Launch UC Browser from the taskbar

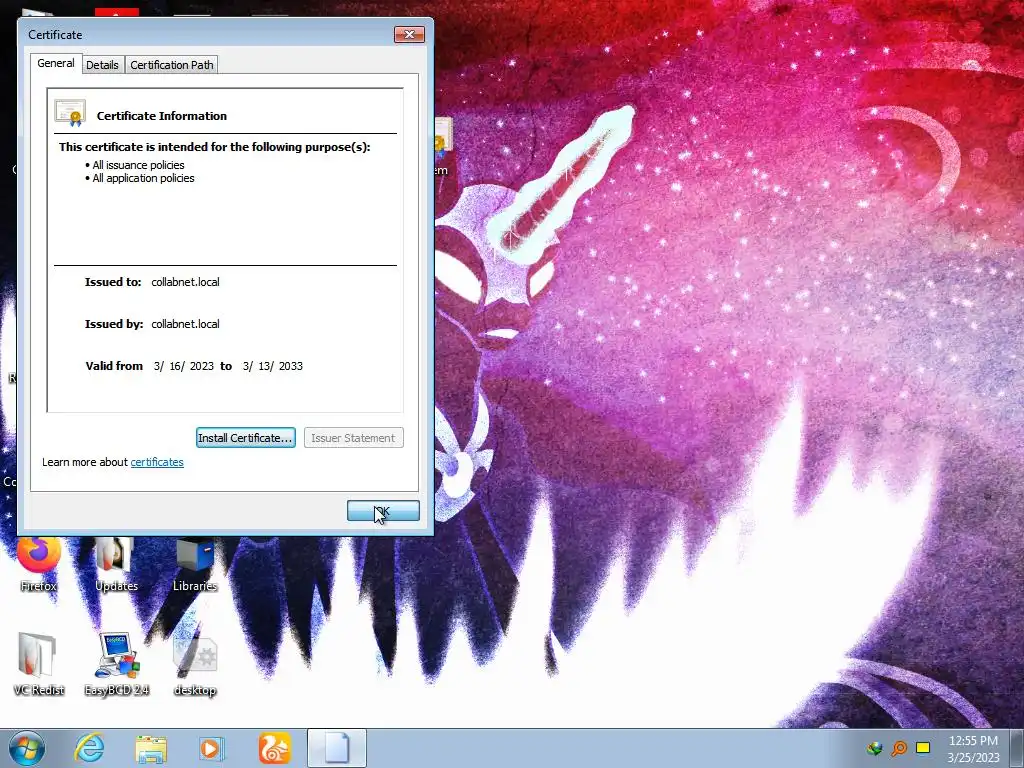tap(274, 748)
